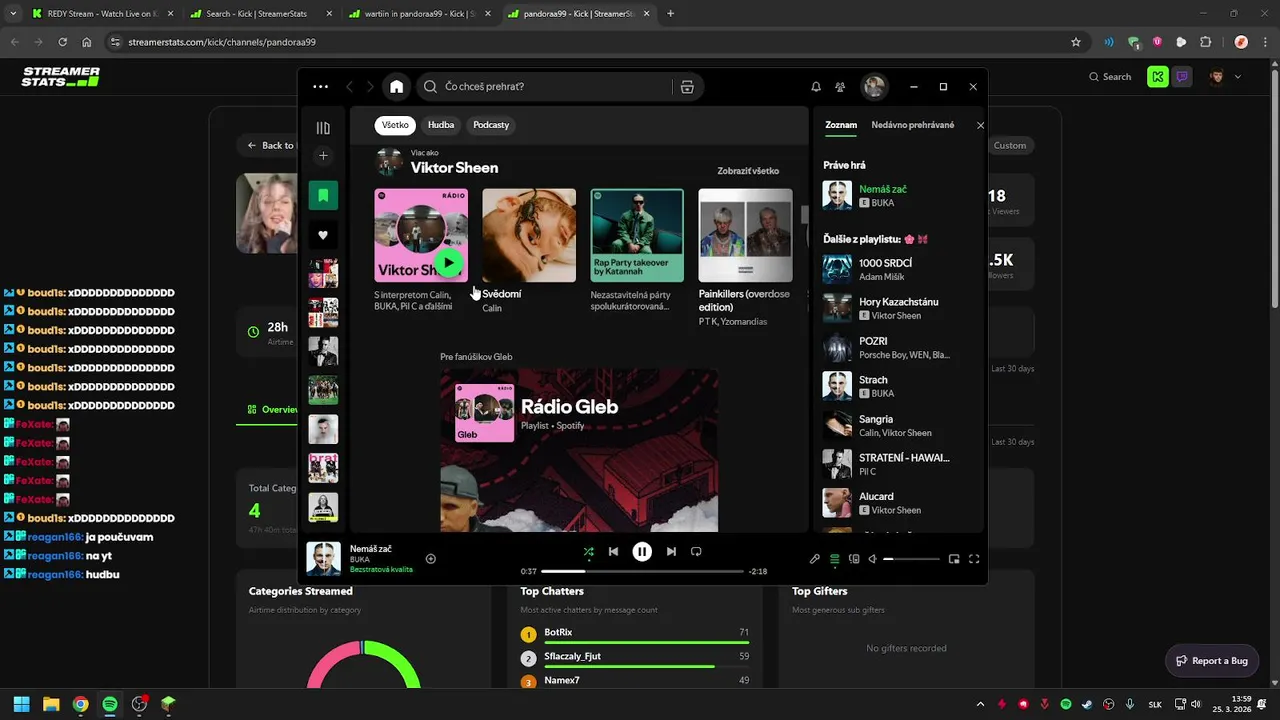The width and height of the screenshot is (1280, 720).
Task: Click Report a Bug button
Action: (1211, 661)
